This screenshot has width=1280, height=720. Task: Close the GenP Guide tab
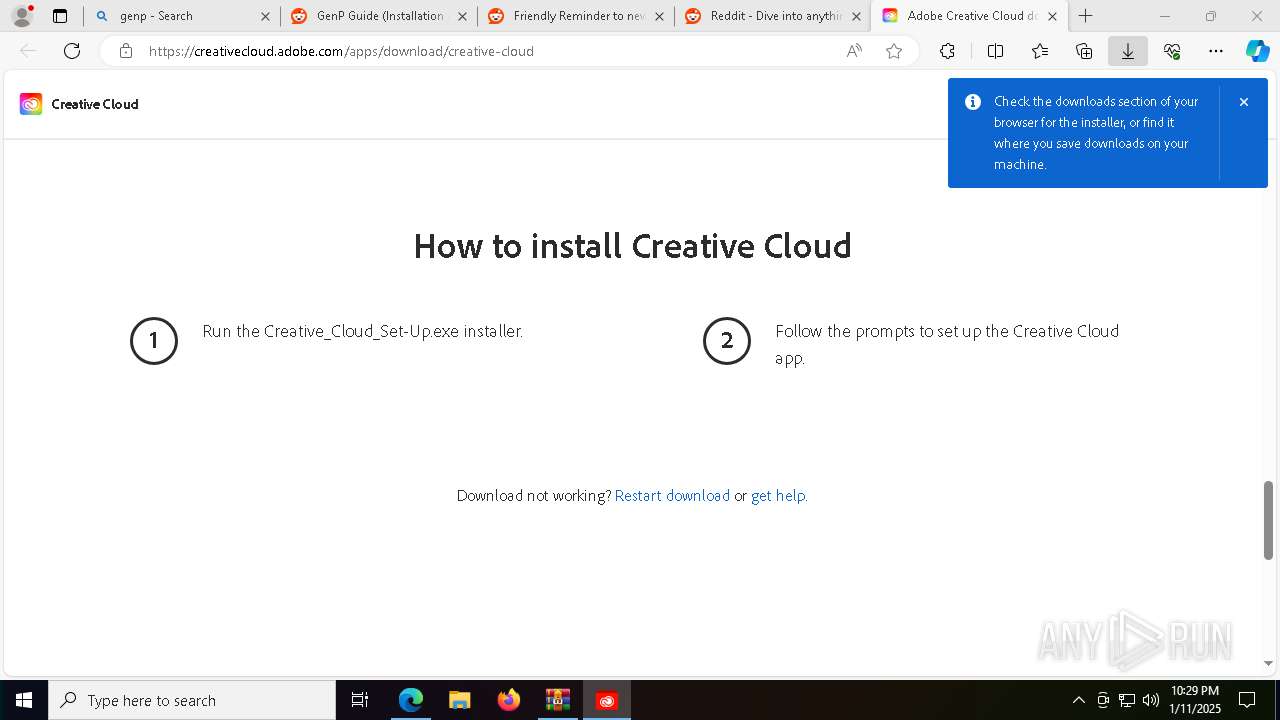coord(462,16)
